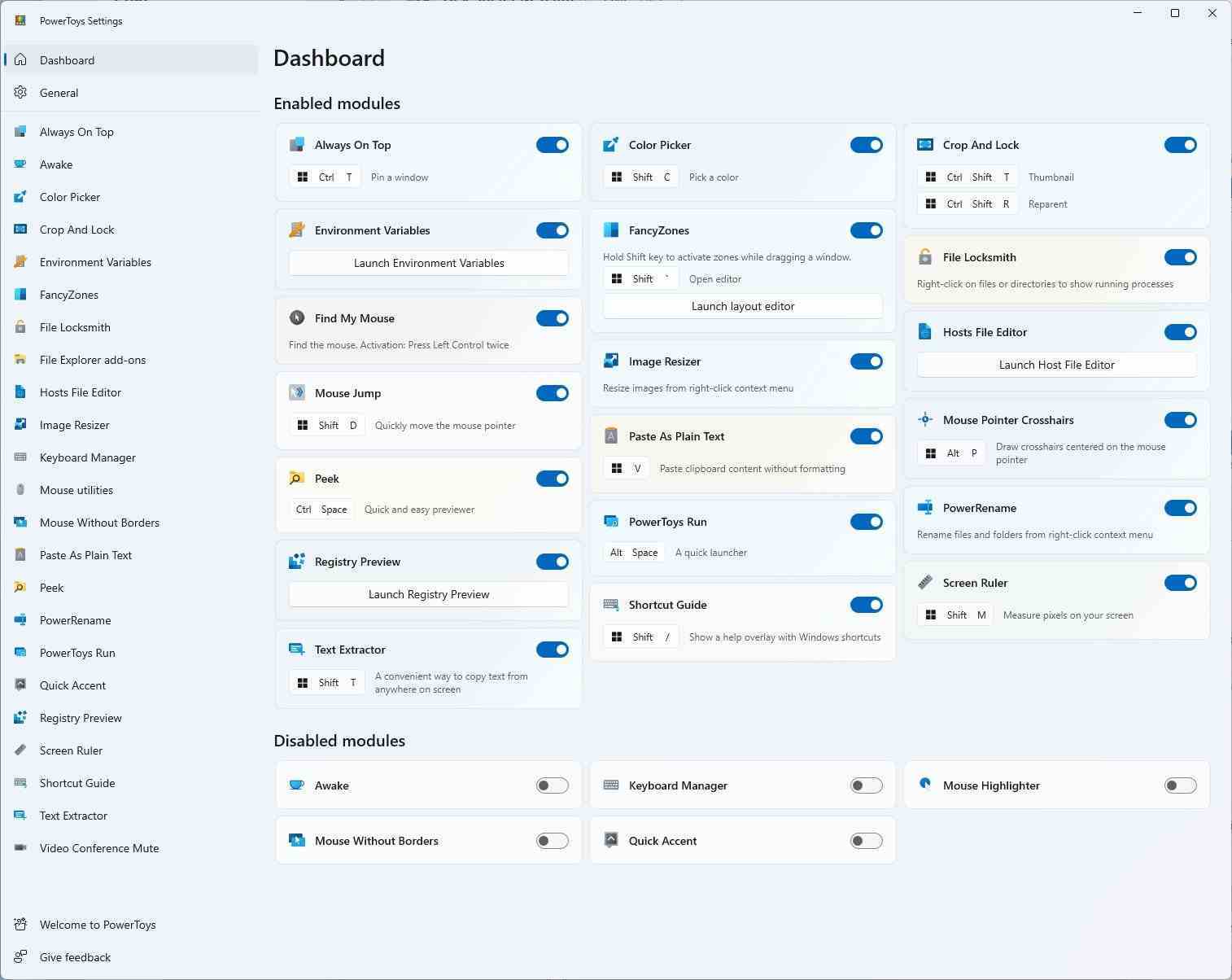This screenshot has height=980, width=1232.
Task: Click the PowerToys Run sidebar icon
Action: click(x=20, y=653)
